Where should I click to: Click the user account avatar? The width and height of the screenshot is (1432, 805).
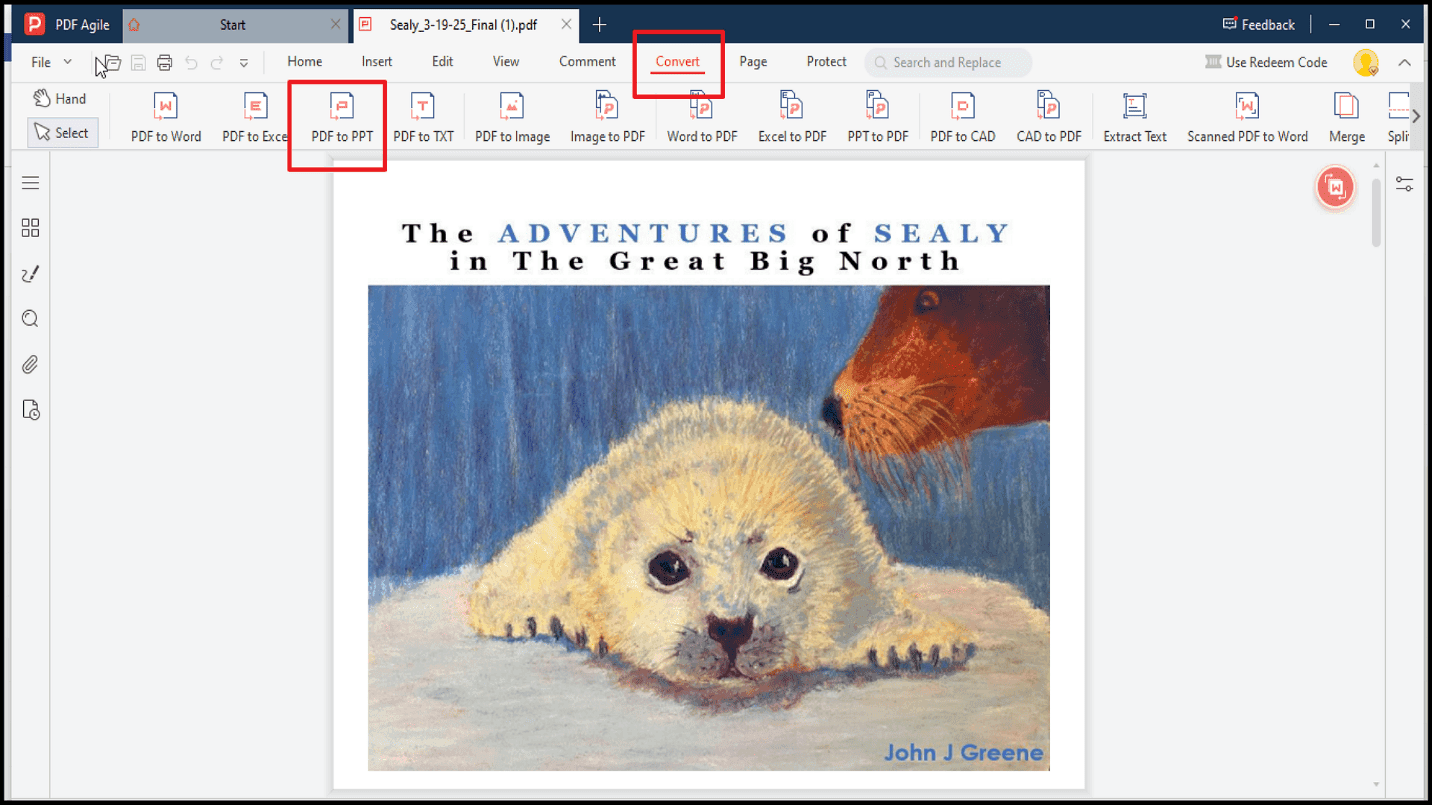(1366, 62)
